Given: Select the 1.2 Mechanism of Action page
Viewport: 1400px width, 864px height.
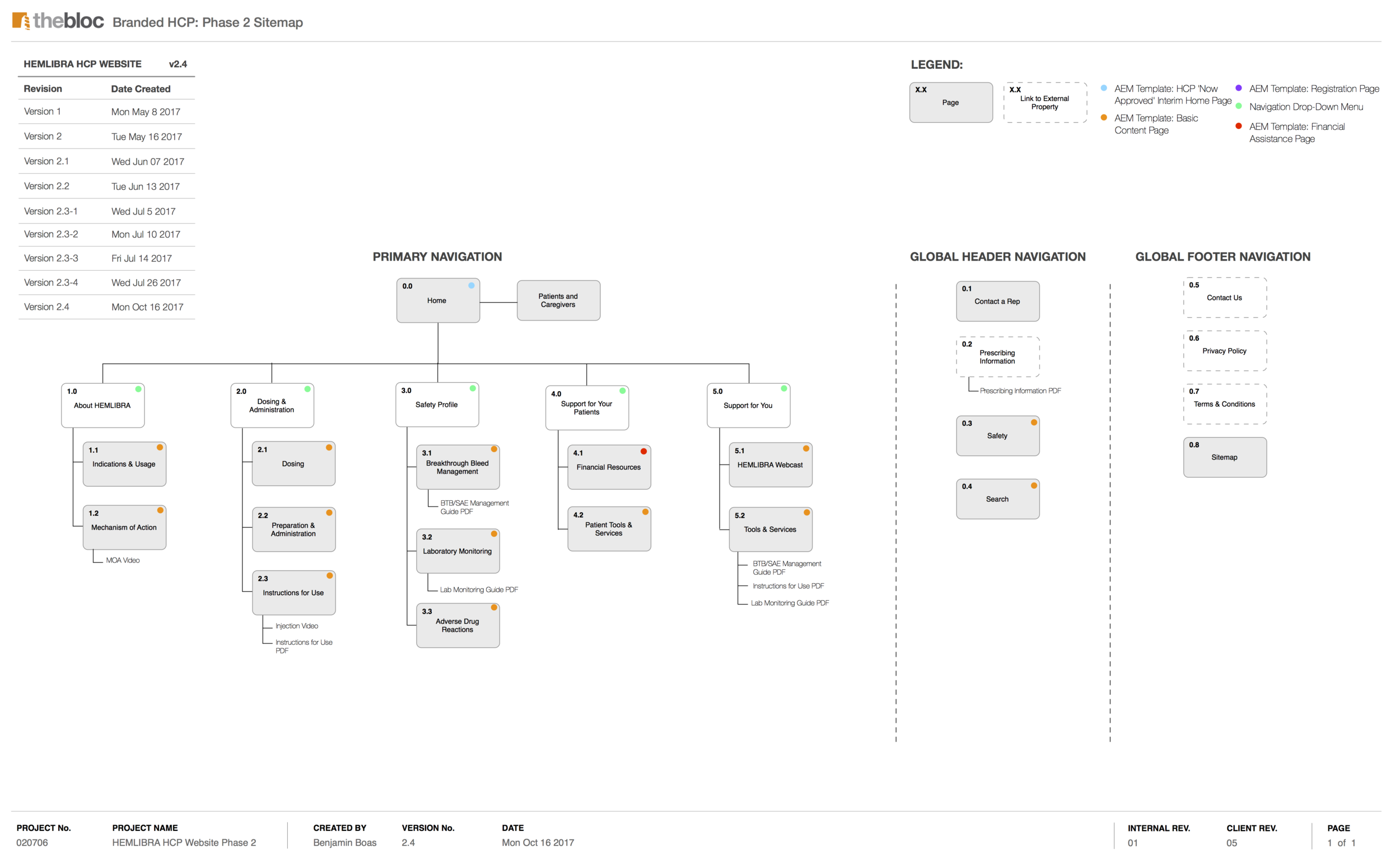Looking at the screenshot, I should click(124, 527).
